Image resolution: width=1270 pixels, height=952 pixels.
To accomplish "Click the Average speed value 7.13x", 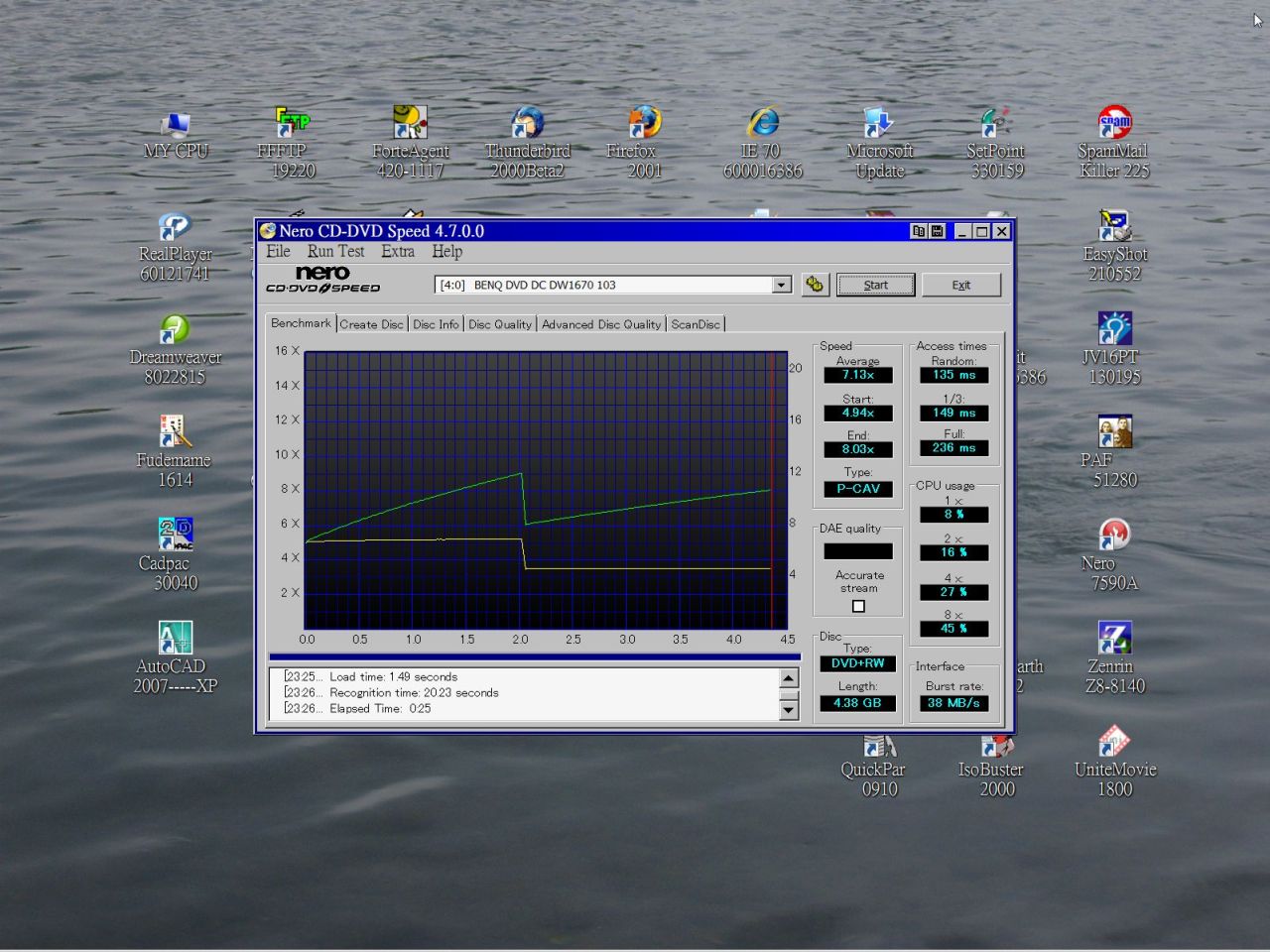I will point(858,375).
